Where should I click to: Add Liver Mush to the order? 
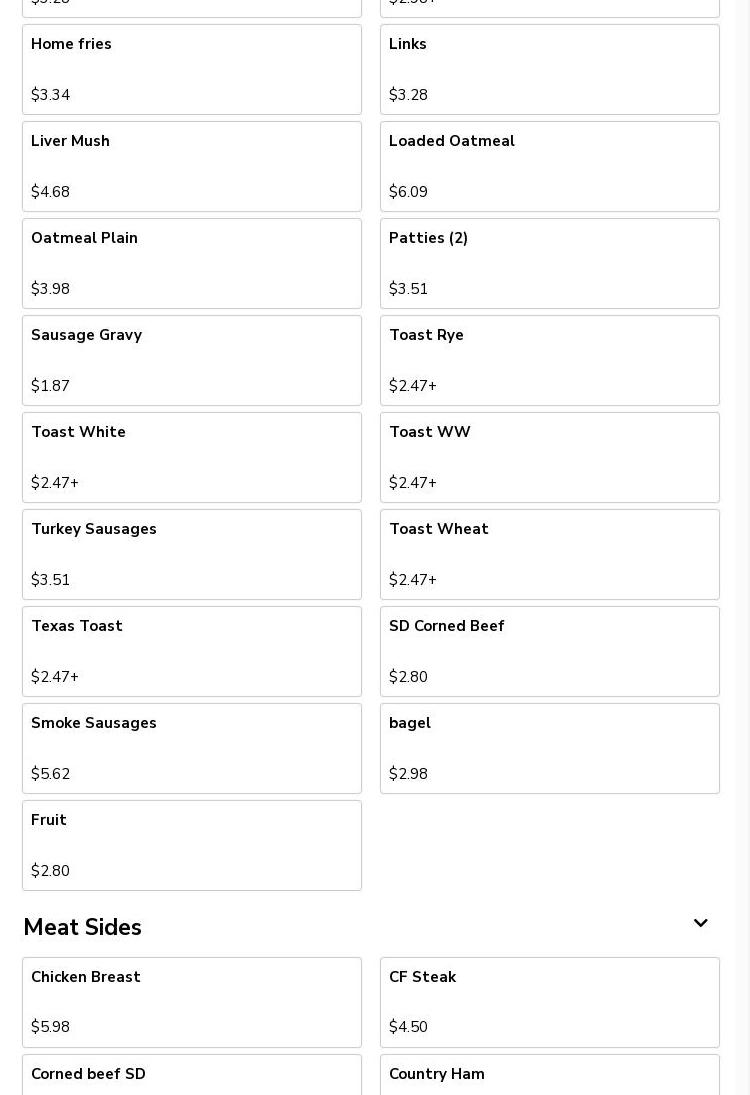point(191,166)
